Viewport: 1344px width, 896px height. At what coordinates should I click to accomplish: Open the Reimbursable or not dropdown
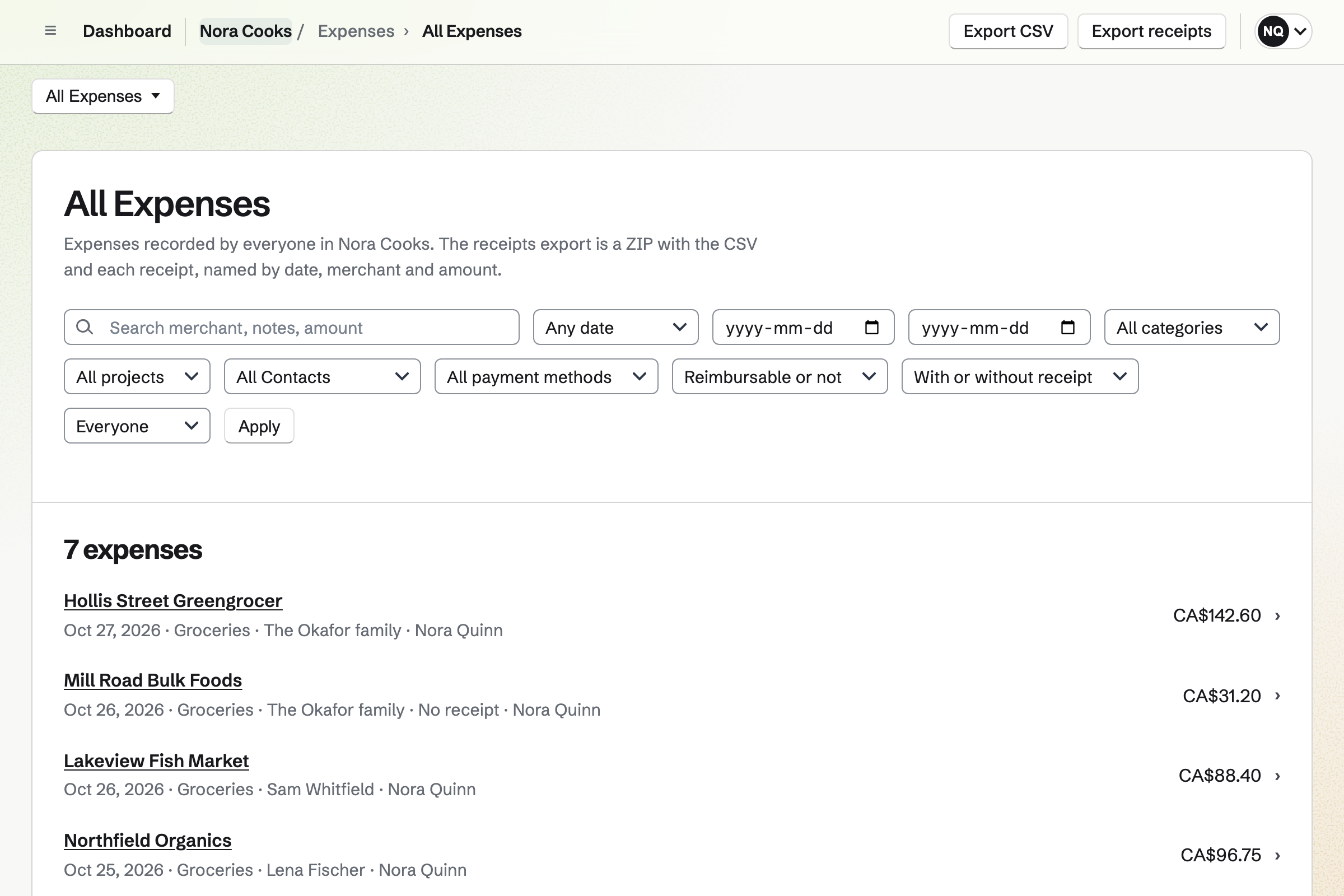click(x=780, y=376)
